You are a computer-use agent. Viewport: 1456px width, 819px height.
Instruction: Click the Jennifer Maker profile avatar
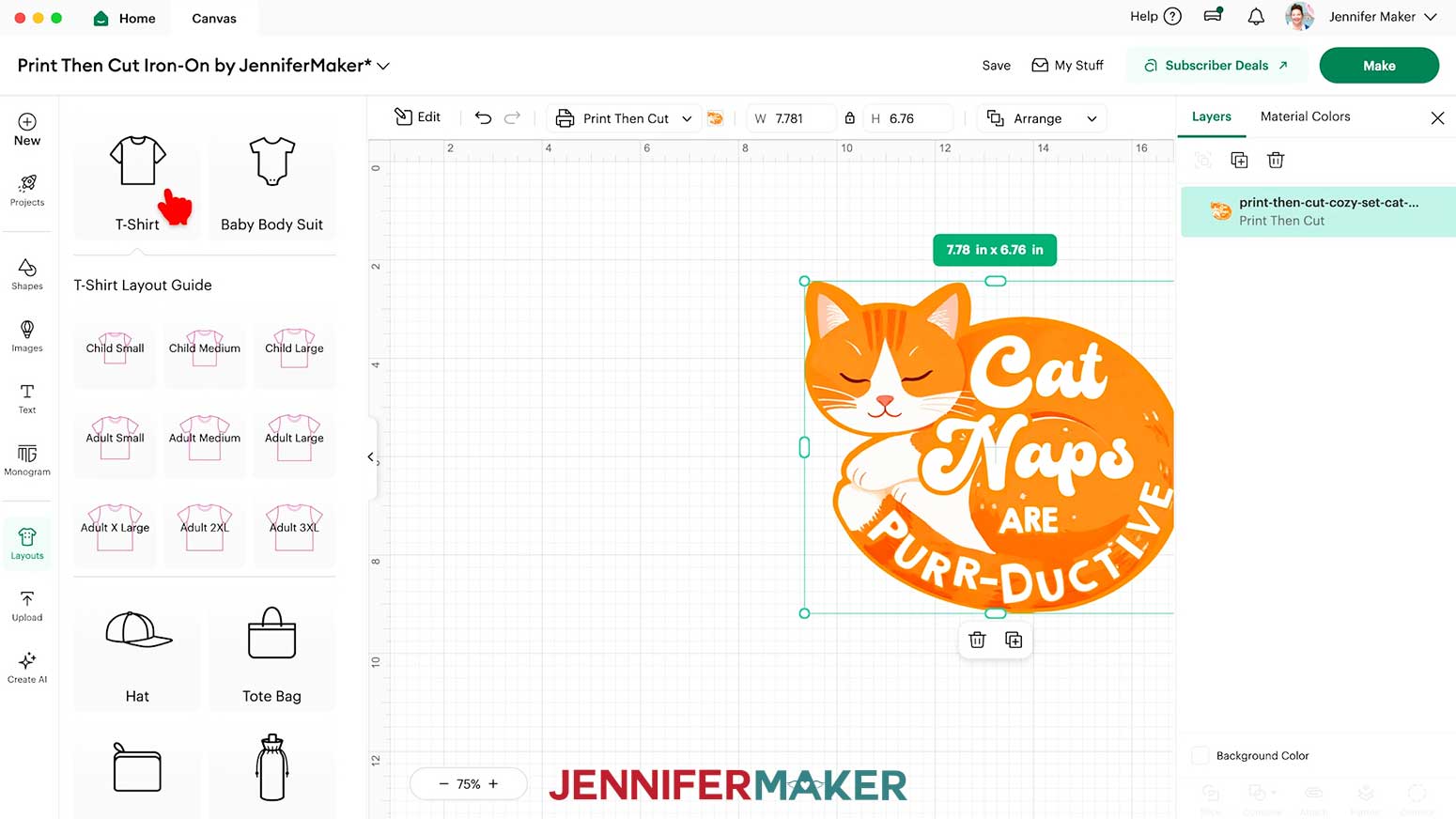[x=1299, y=16]
